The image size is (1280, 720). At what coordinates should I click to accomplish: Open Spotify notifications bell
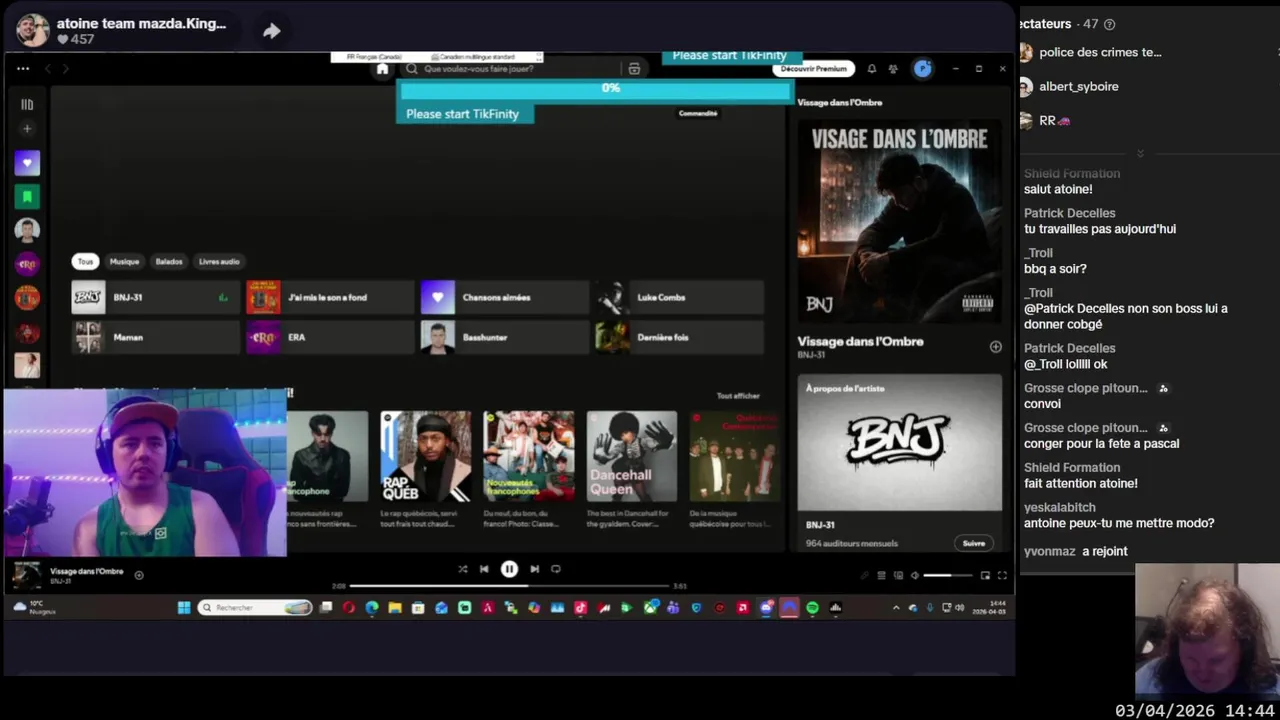coord(872,69)
